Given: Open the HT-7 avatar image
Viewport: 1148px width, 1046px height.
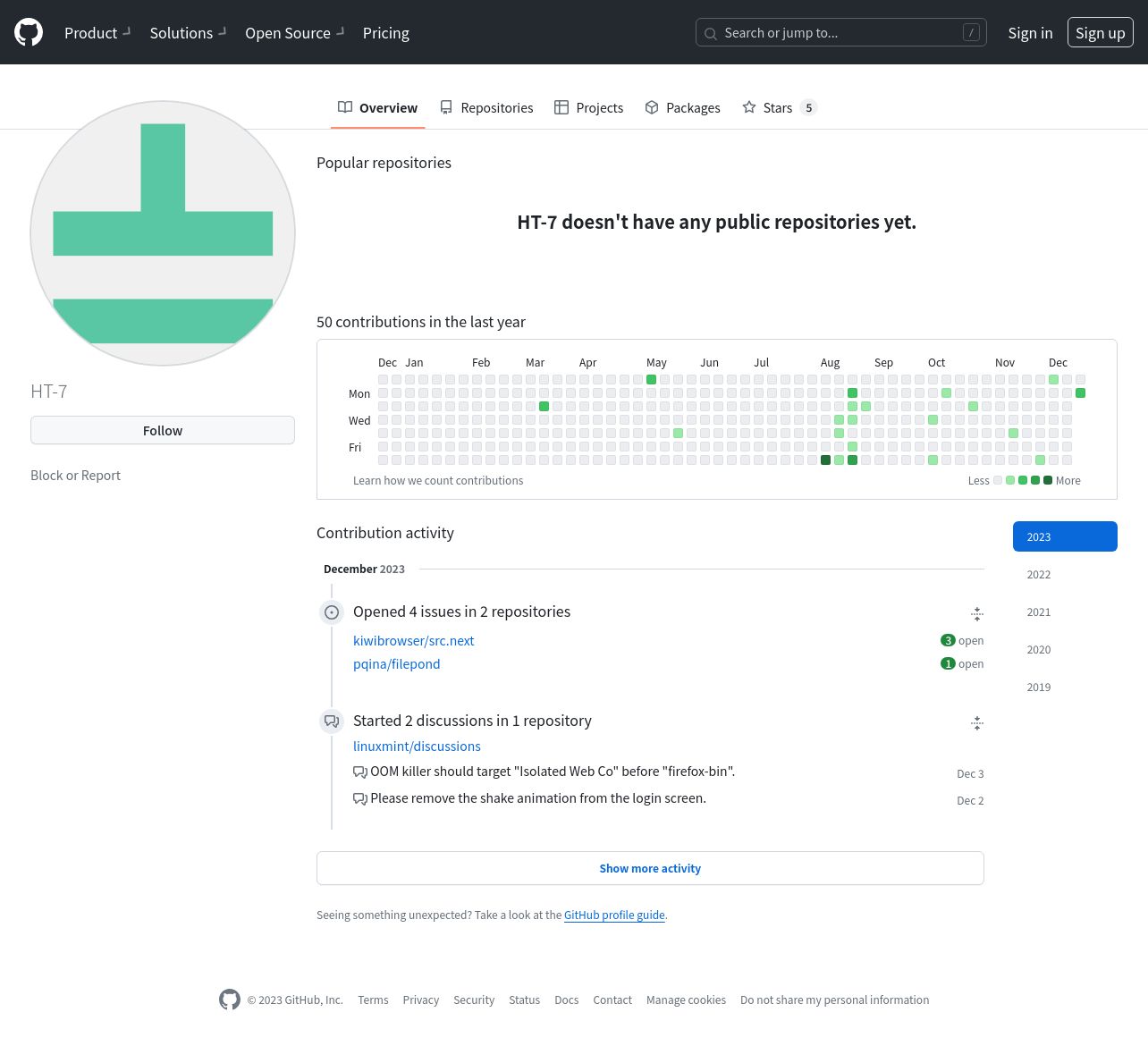Looking at the screenshot, I should pyautogui.click(x=163, y=233).
